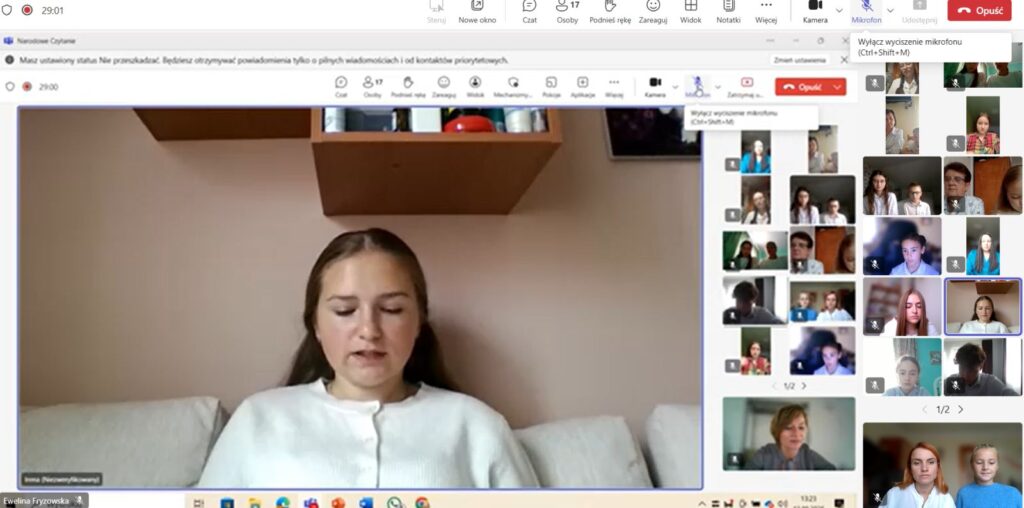Open Aplikacje in the inner shared toolbar

(583, 86)
